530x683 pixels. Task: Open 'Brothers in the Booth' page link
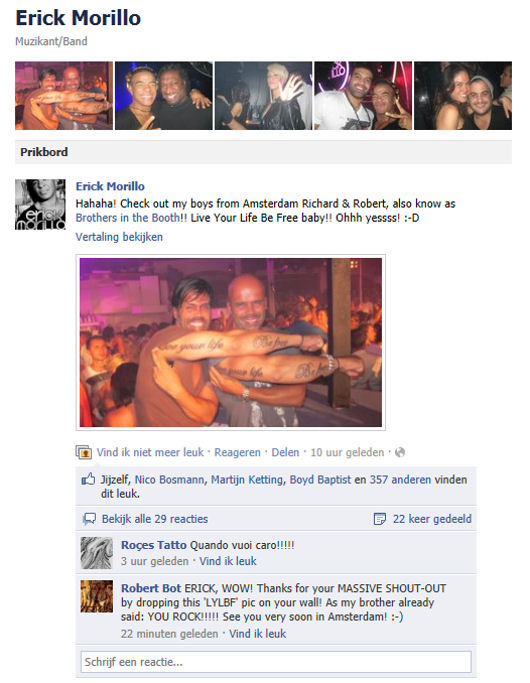click(x=128, y=218)
